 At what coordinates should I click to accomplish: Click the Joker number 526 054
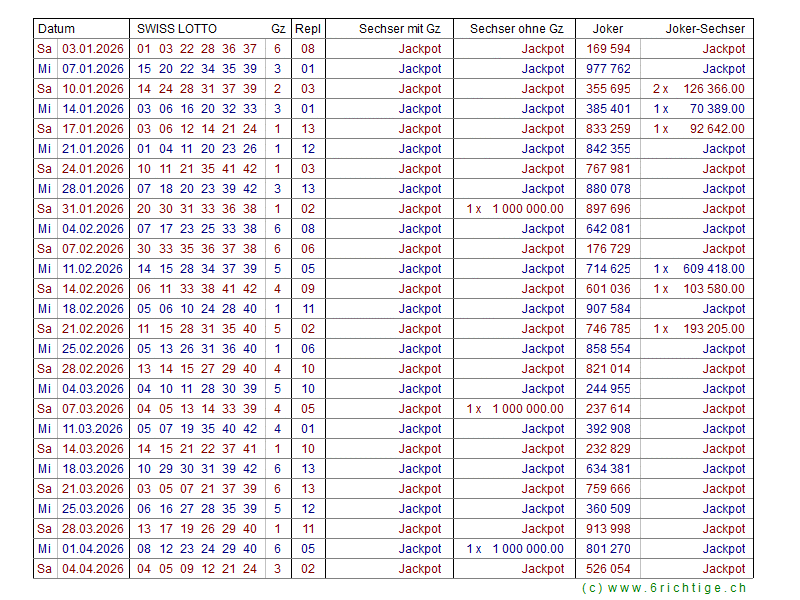tap(608, 569)
